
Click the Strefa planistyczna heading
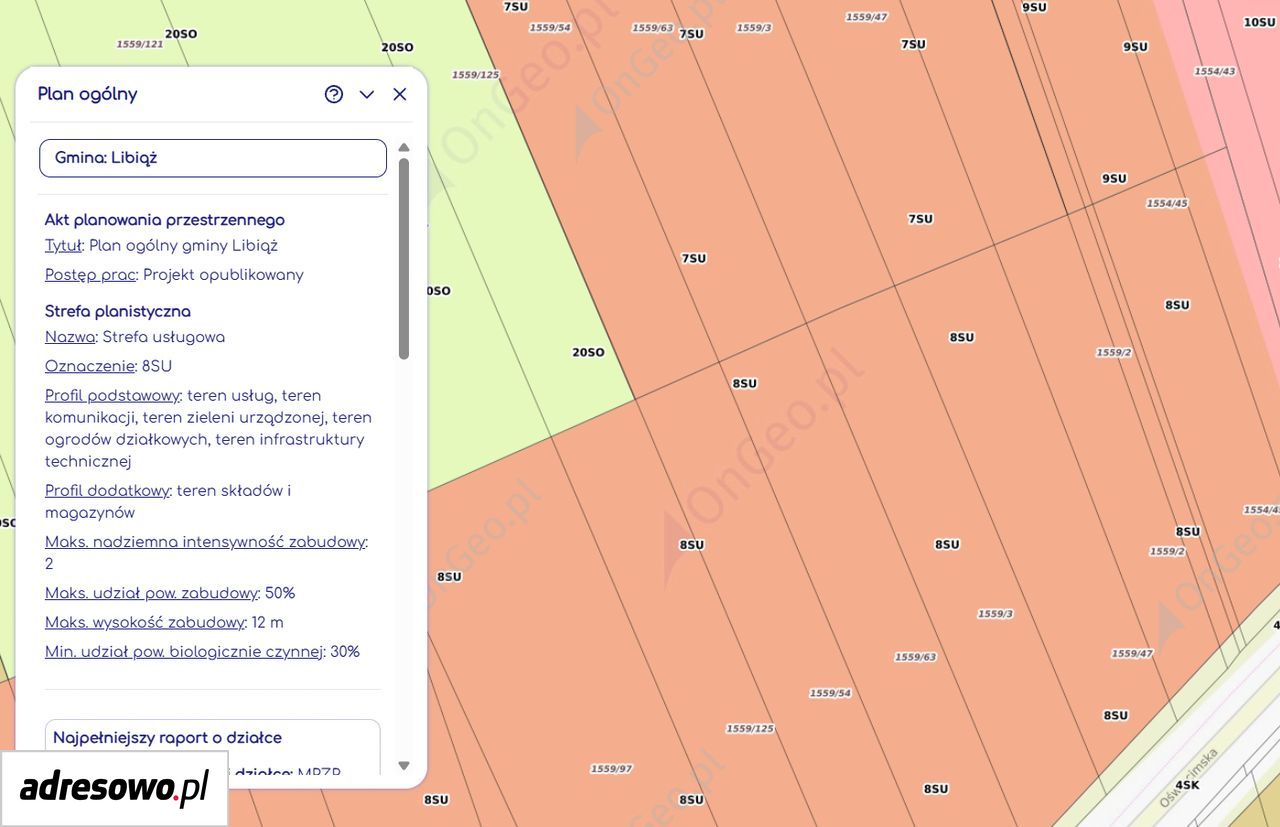tap(118, 311)
